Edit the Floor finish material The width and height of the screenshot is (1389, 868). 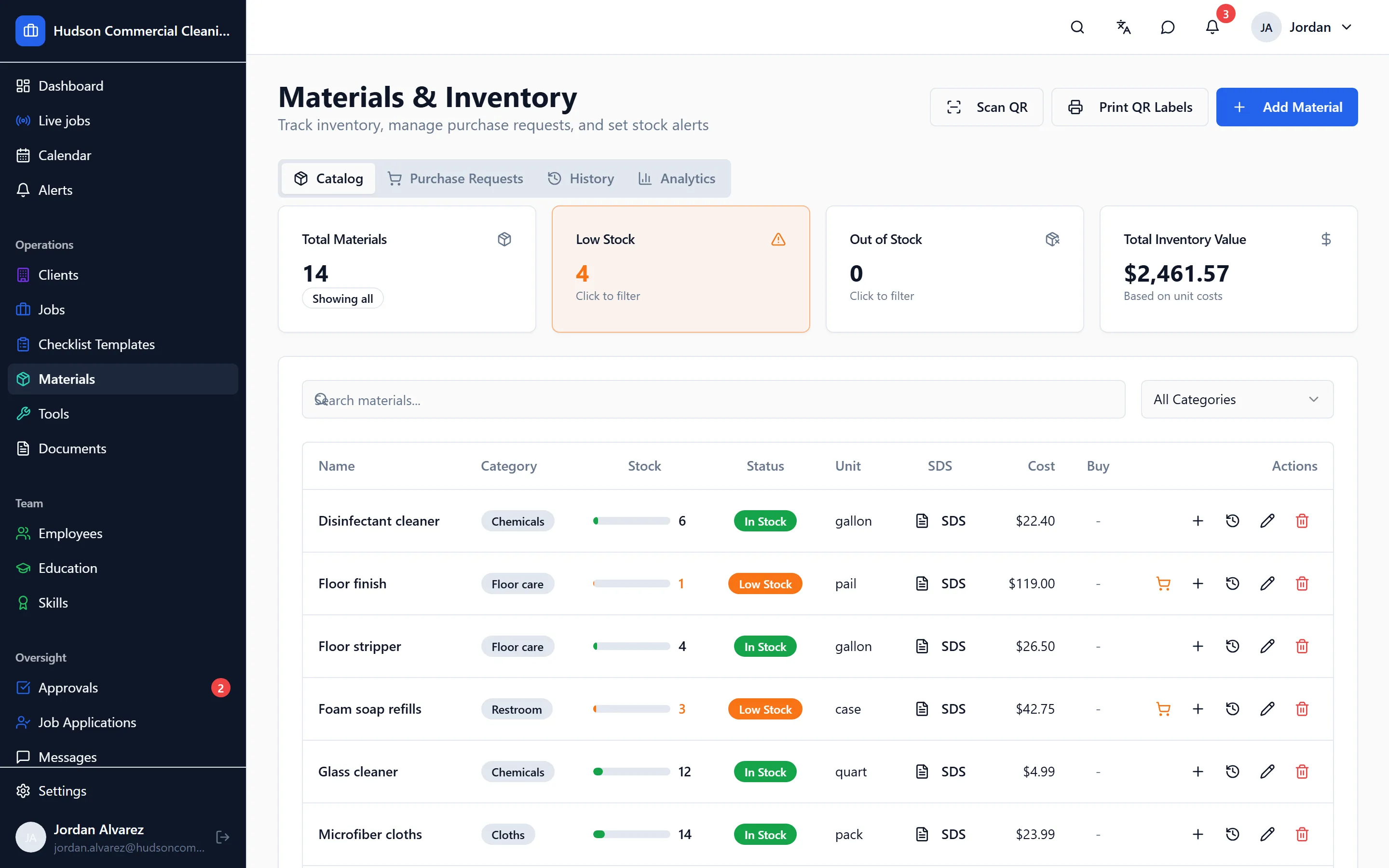(x=1267, y=583)
